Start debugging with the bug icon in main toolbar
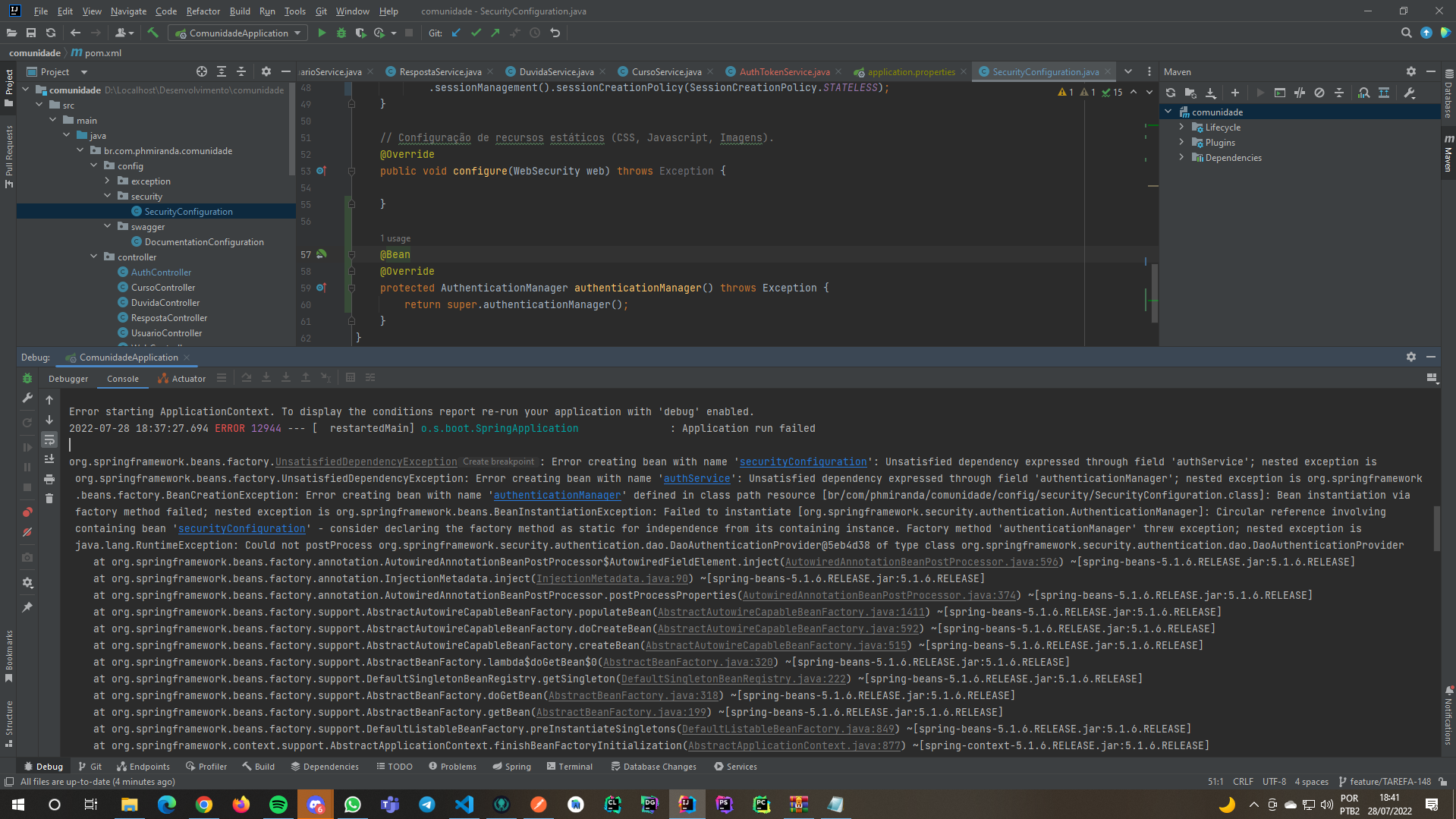Viewport: 1456px width, 819px height. [x=341, y=33]
